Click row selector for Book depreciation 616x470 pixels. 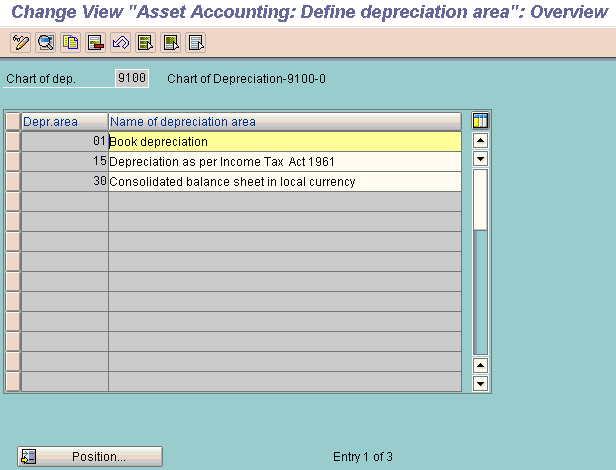coord(13,141)
